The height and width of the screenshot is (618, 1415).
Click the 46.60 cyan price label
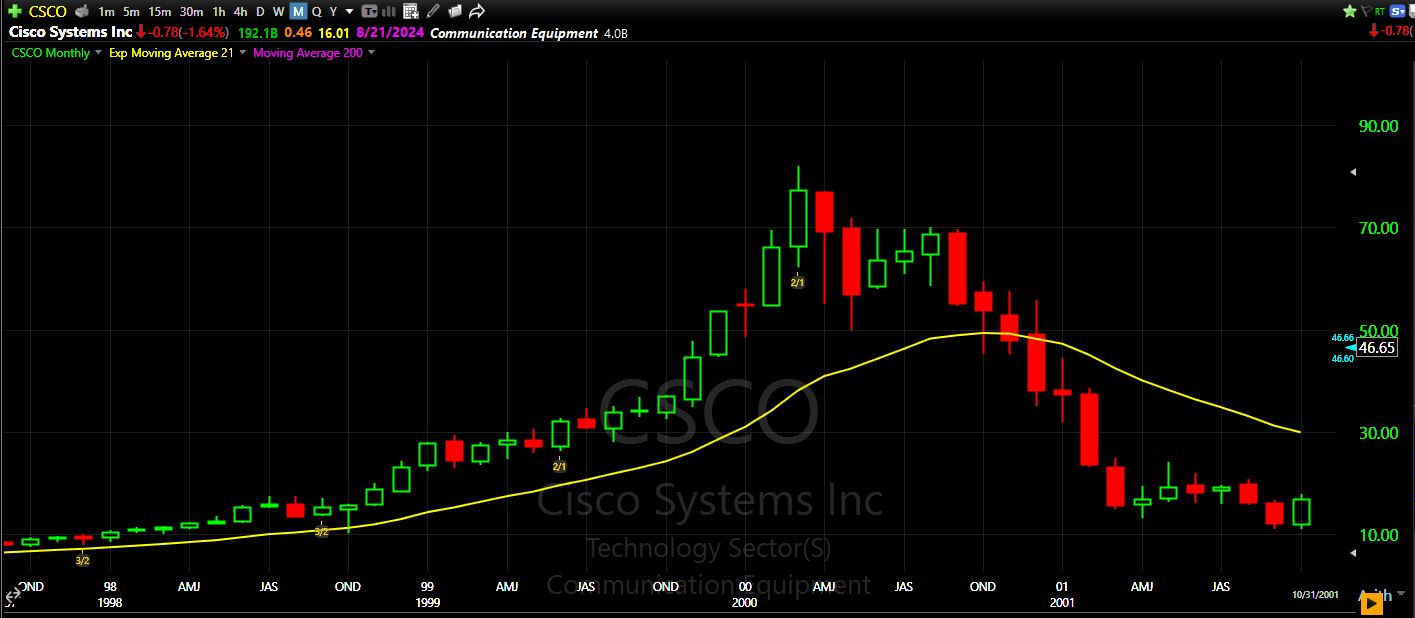tap(1342, 358)
